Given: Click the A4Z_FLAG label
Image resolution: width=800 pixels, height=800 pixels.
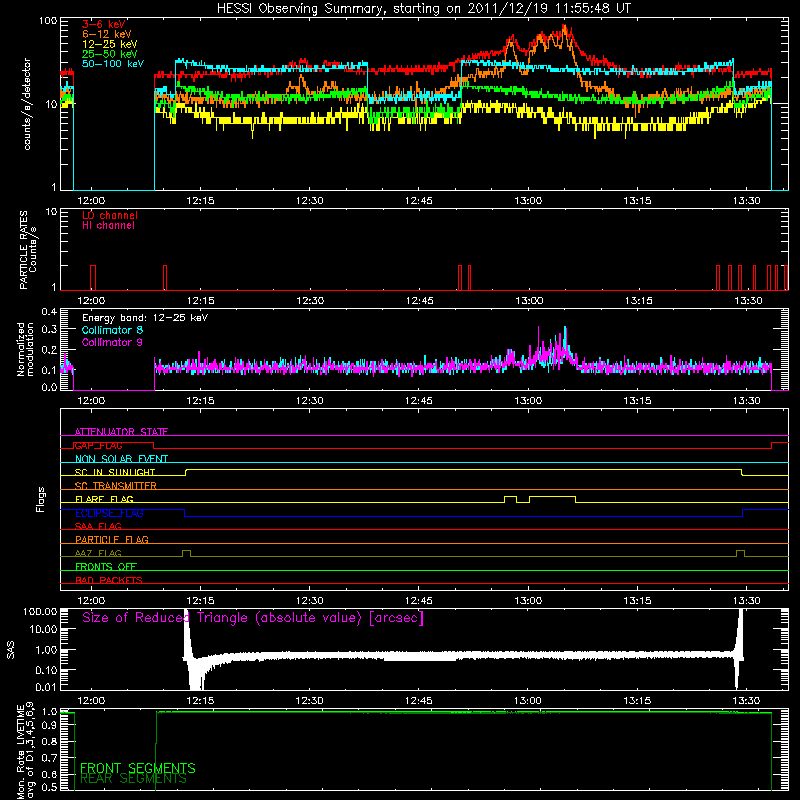Looking at the screenshot, I should tap(98, 553).
